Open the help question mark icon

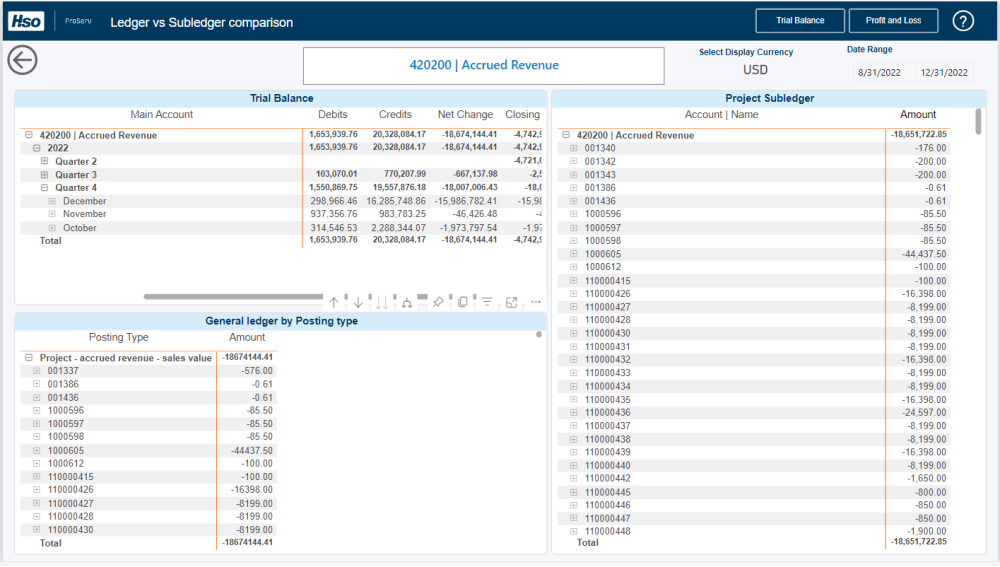[x=963, y=21]
